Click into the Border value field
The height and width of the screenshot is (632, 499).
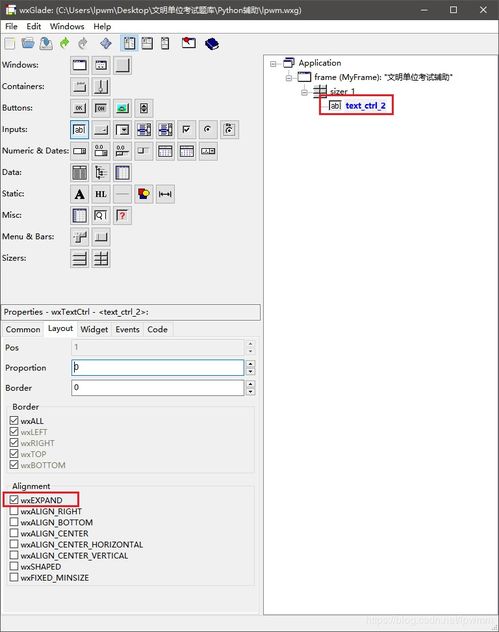coord(158,387)
